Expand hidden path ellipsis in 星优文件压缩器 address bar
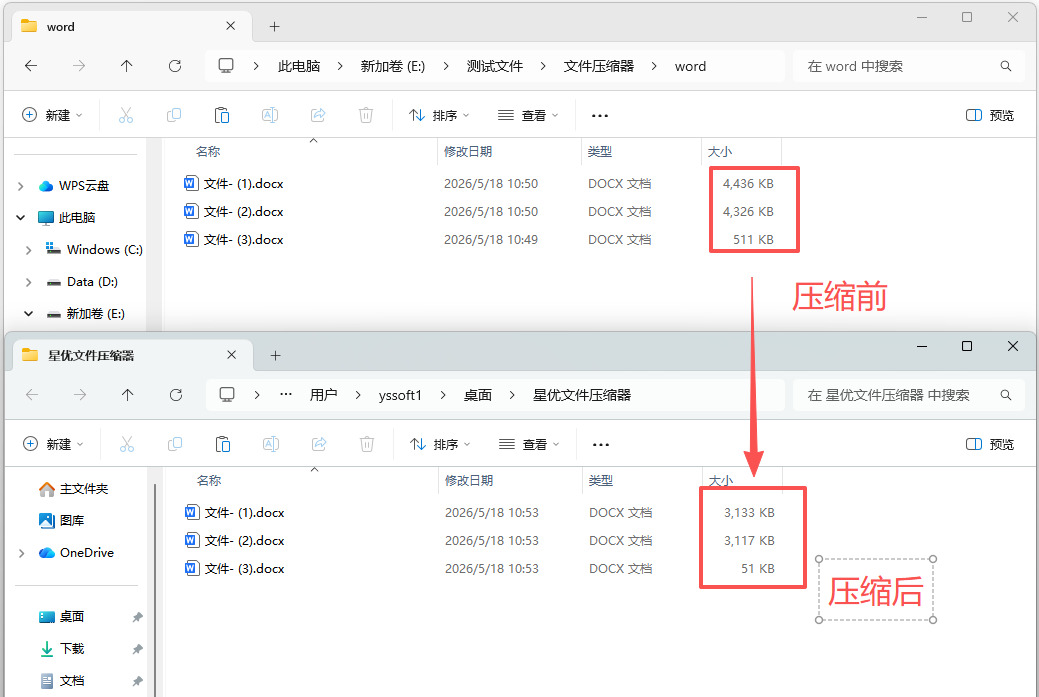Viewport: 1039px width, 697px height. click(286, 395)
